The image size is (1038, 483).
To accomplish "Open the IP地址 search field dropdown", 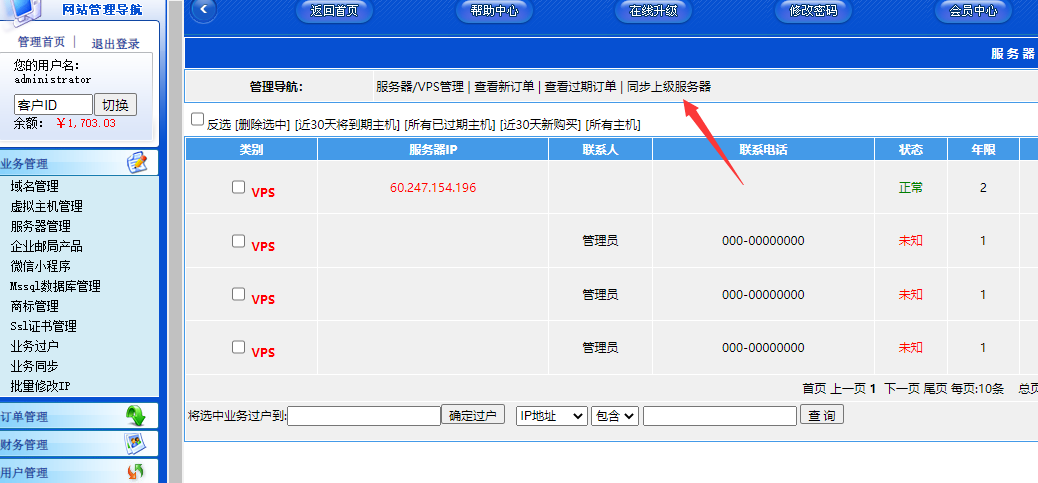I will [x=551, y=415].
